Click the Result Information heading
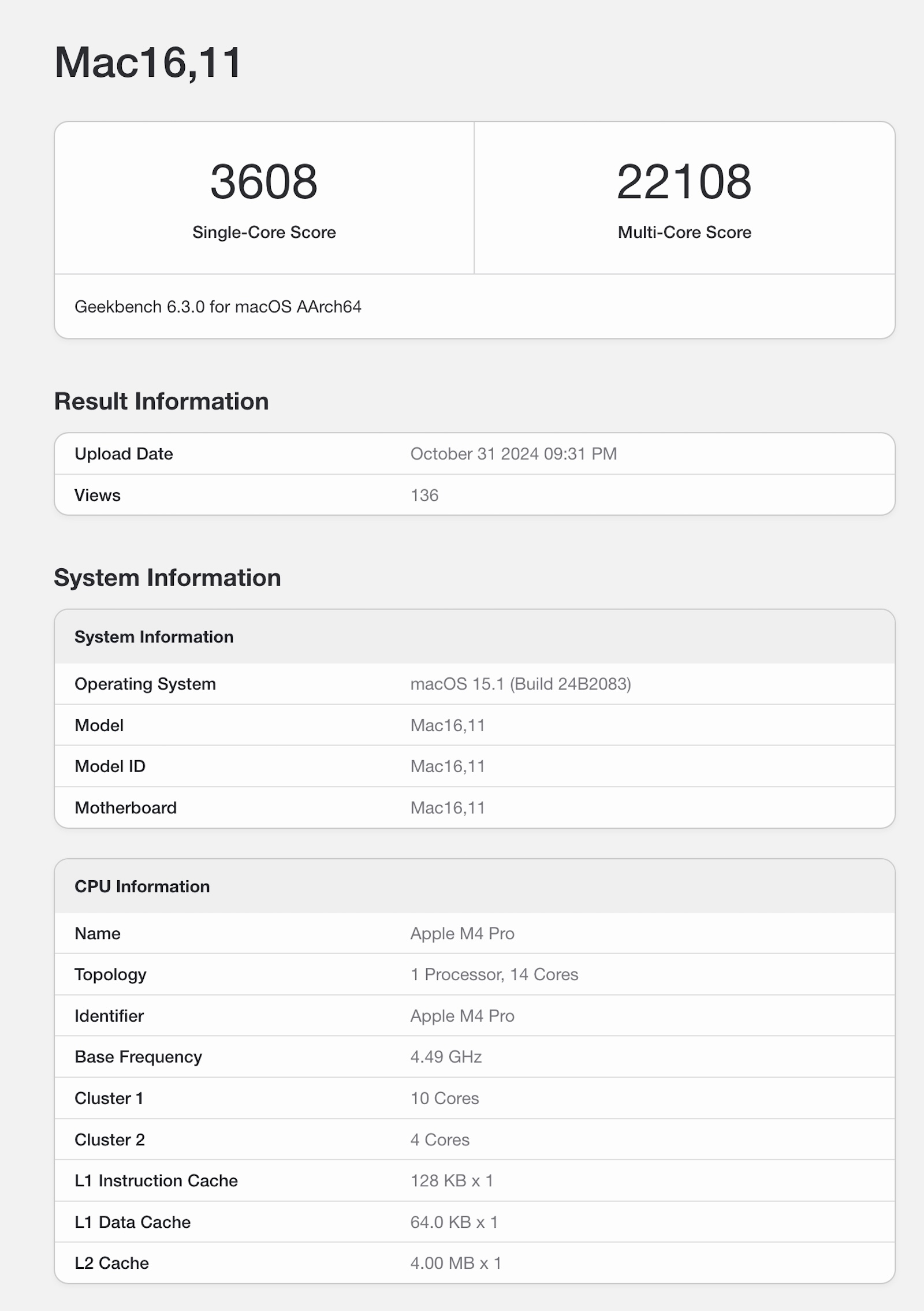Image resolution: width=924 pixels, height=1311 pixels. click(x=161, y=401)
